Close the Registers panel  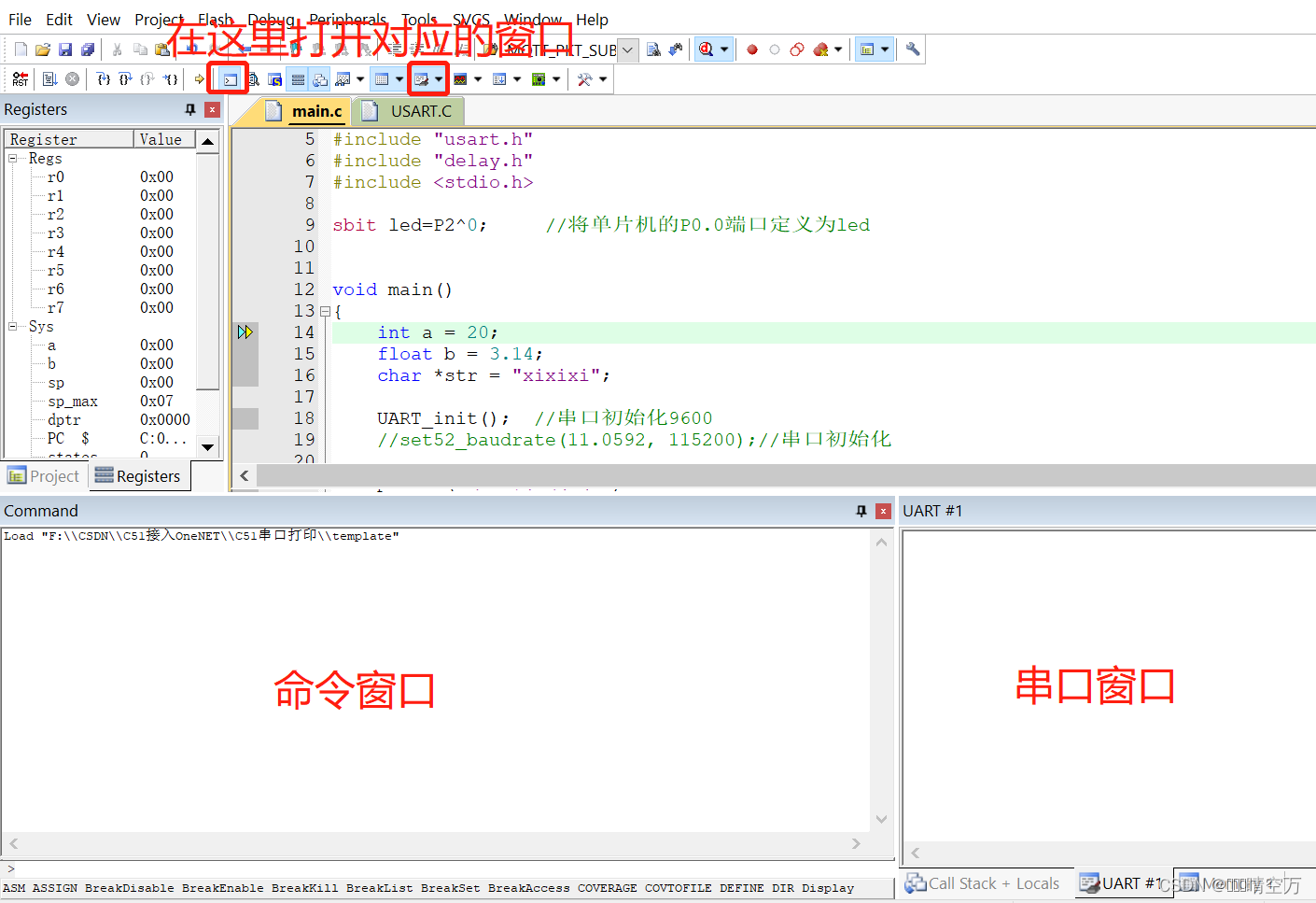click(213, 109)
